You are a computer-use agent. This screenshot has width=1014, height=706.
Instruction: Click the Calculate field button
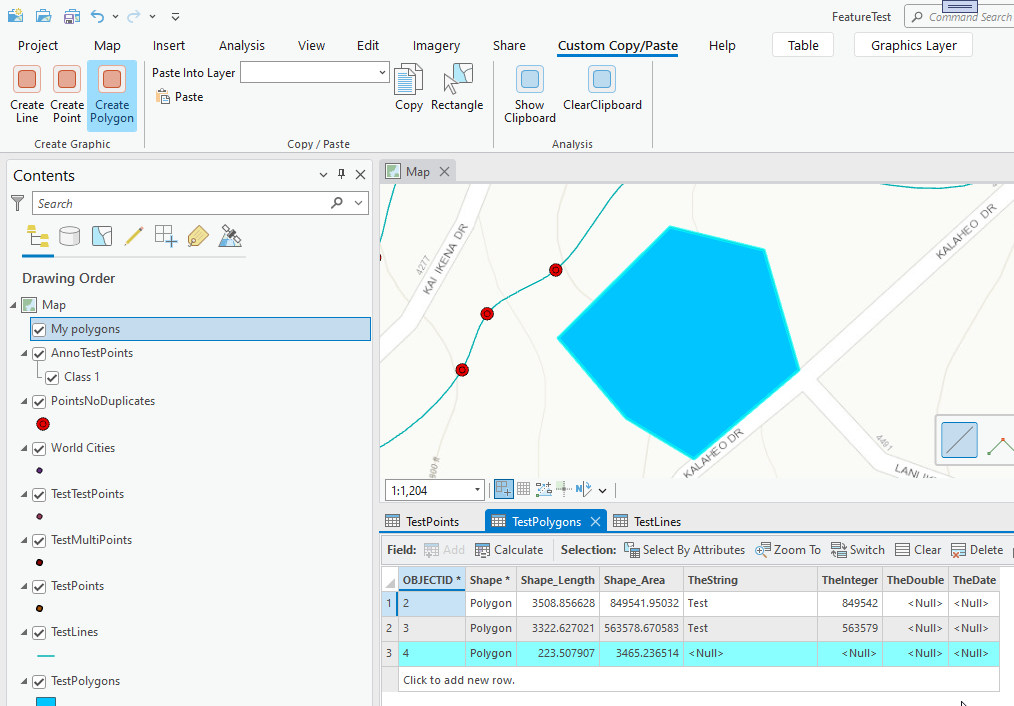click(509, 550)
